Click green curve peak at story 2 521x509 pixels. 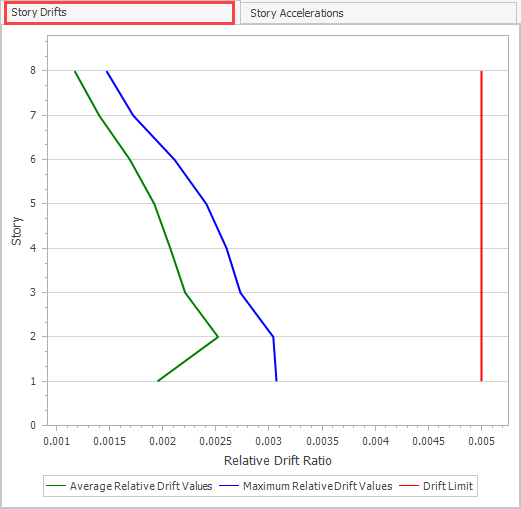218,337
